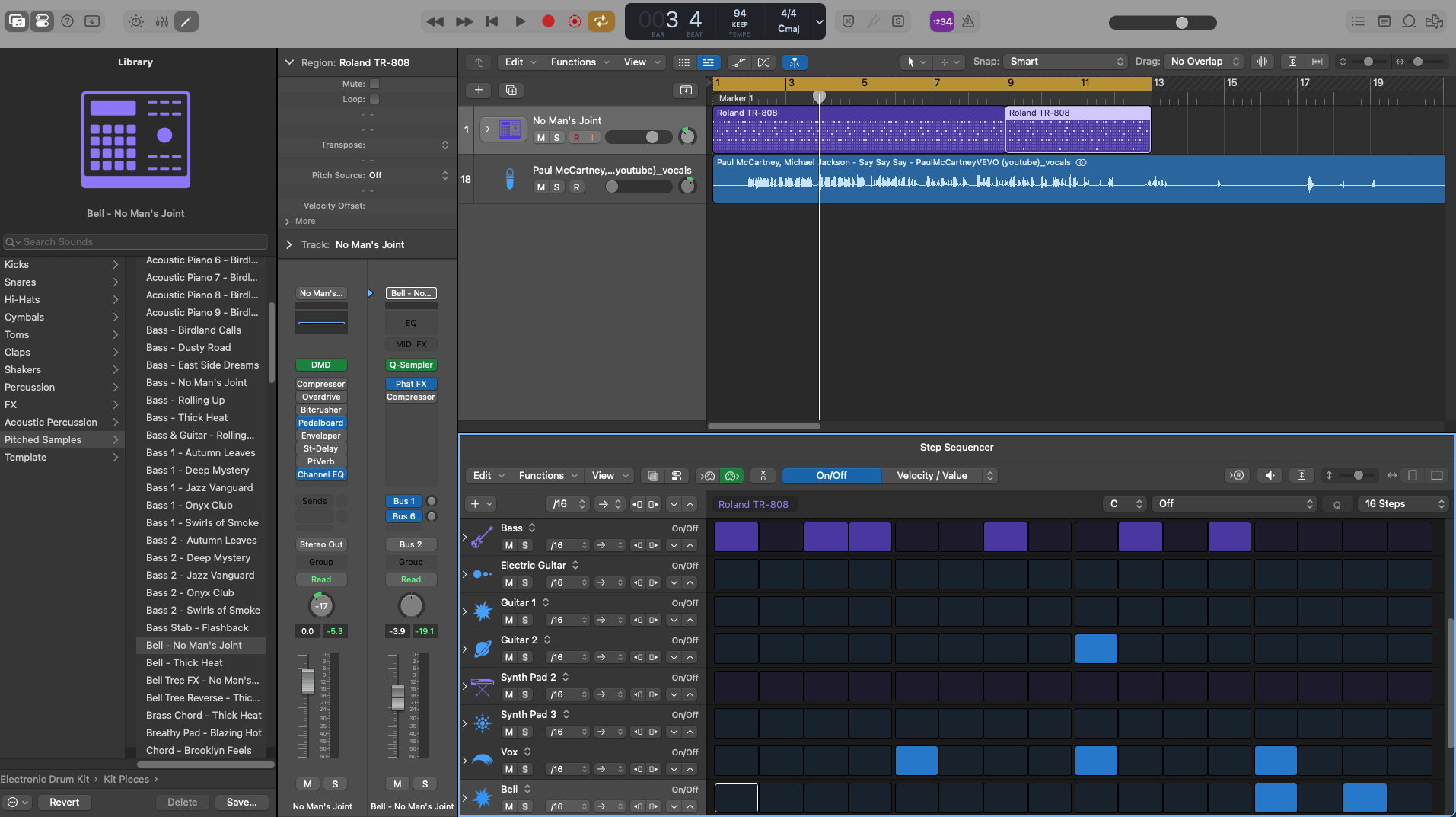
Task: Toggle the Region Mute checkbox
Action: pos(374,84)
